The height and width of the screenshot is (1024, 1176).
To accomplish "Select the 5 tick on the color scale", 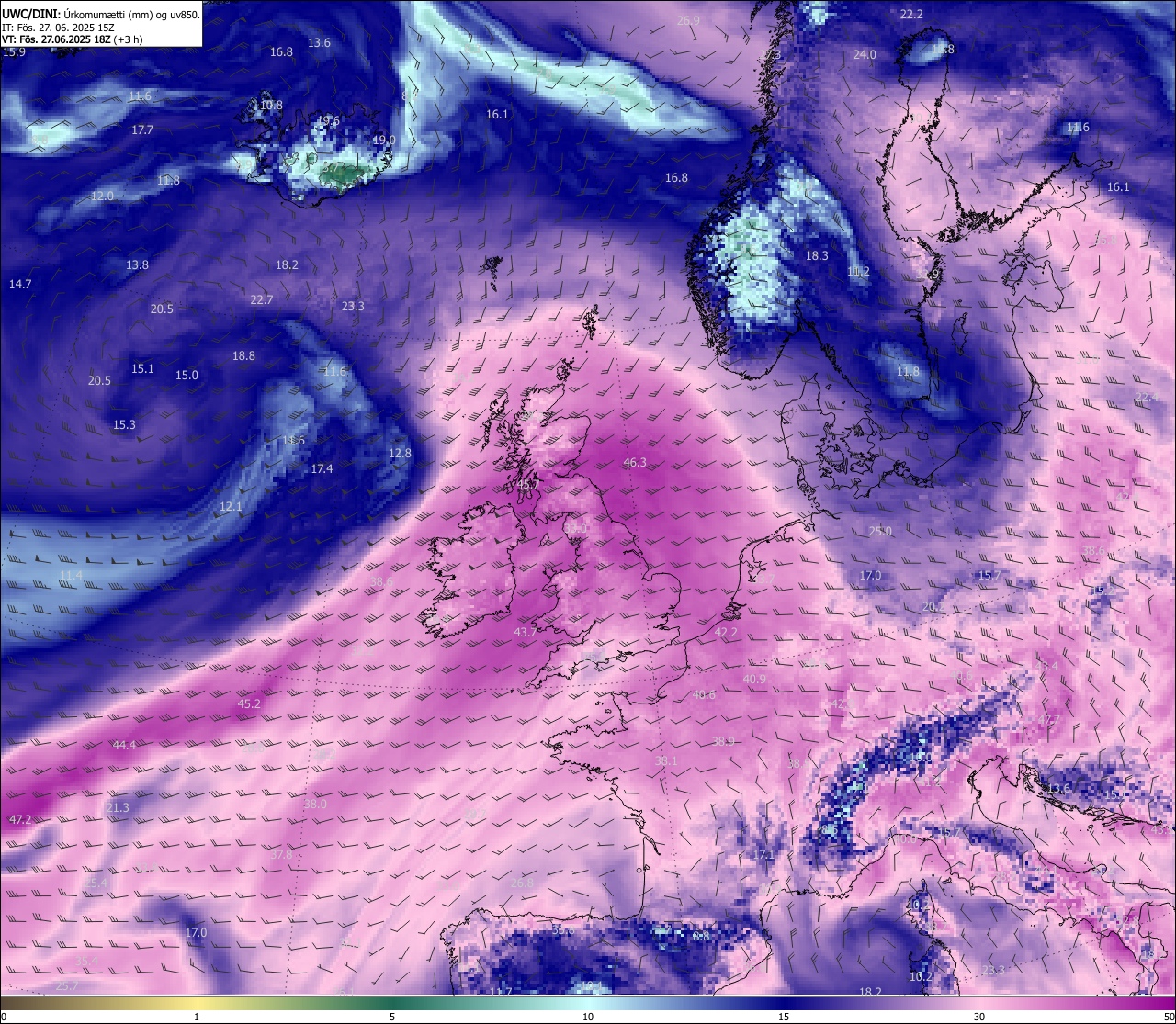I will [x=392, y=1017].
